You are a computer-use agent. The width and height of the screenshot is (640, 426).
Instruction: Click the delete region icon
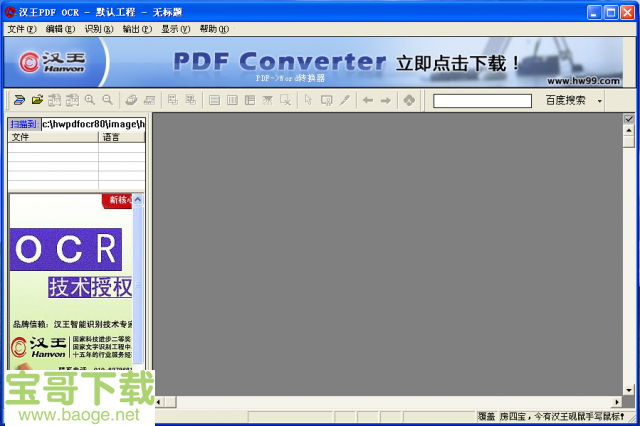(285, 100)
